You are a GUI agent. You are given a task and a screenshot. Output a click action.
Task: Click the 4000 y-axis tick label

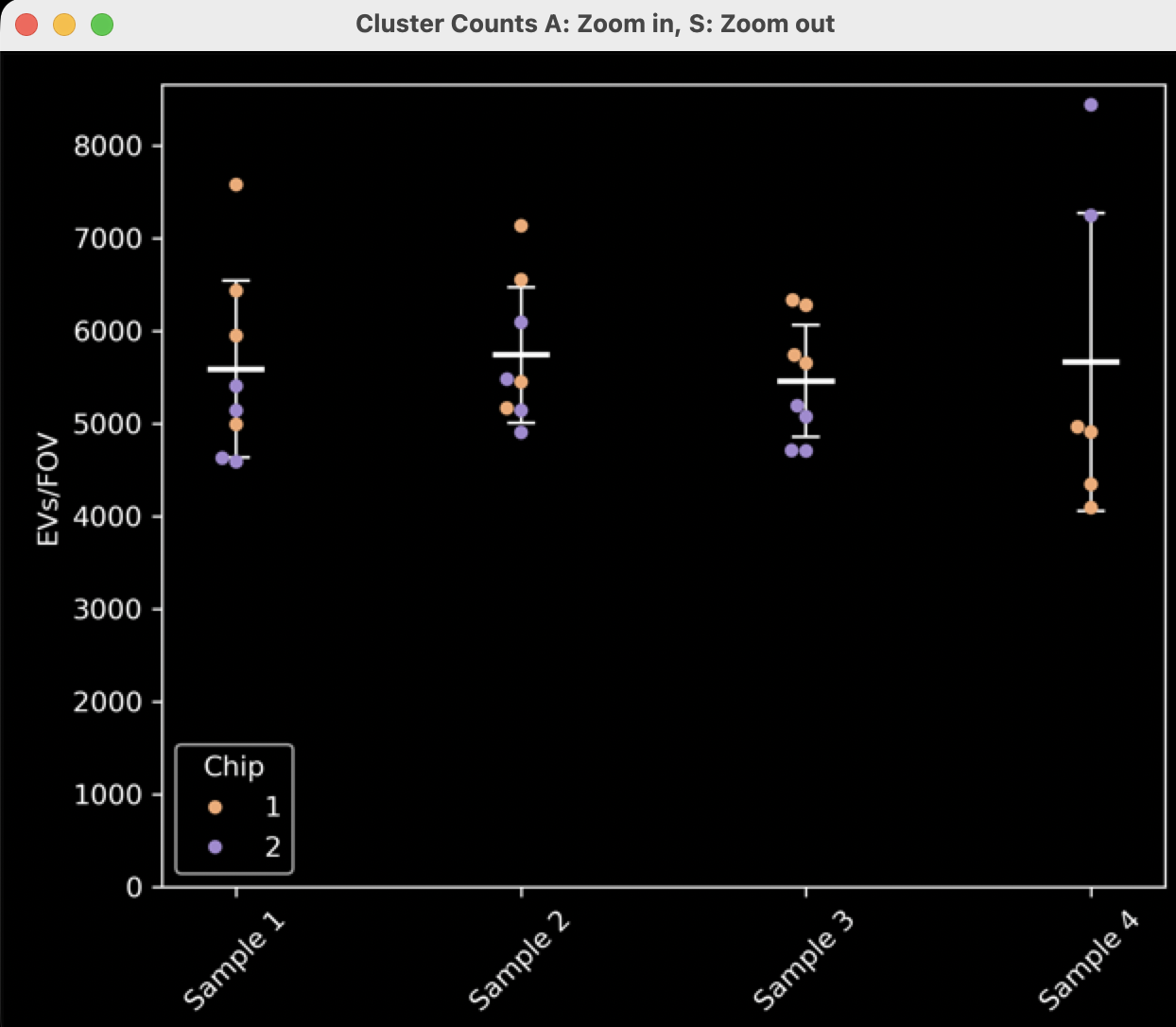click(x=107, y=517)
